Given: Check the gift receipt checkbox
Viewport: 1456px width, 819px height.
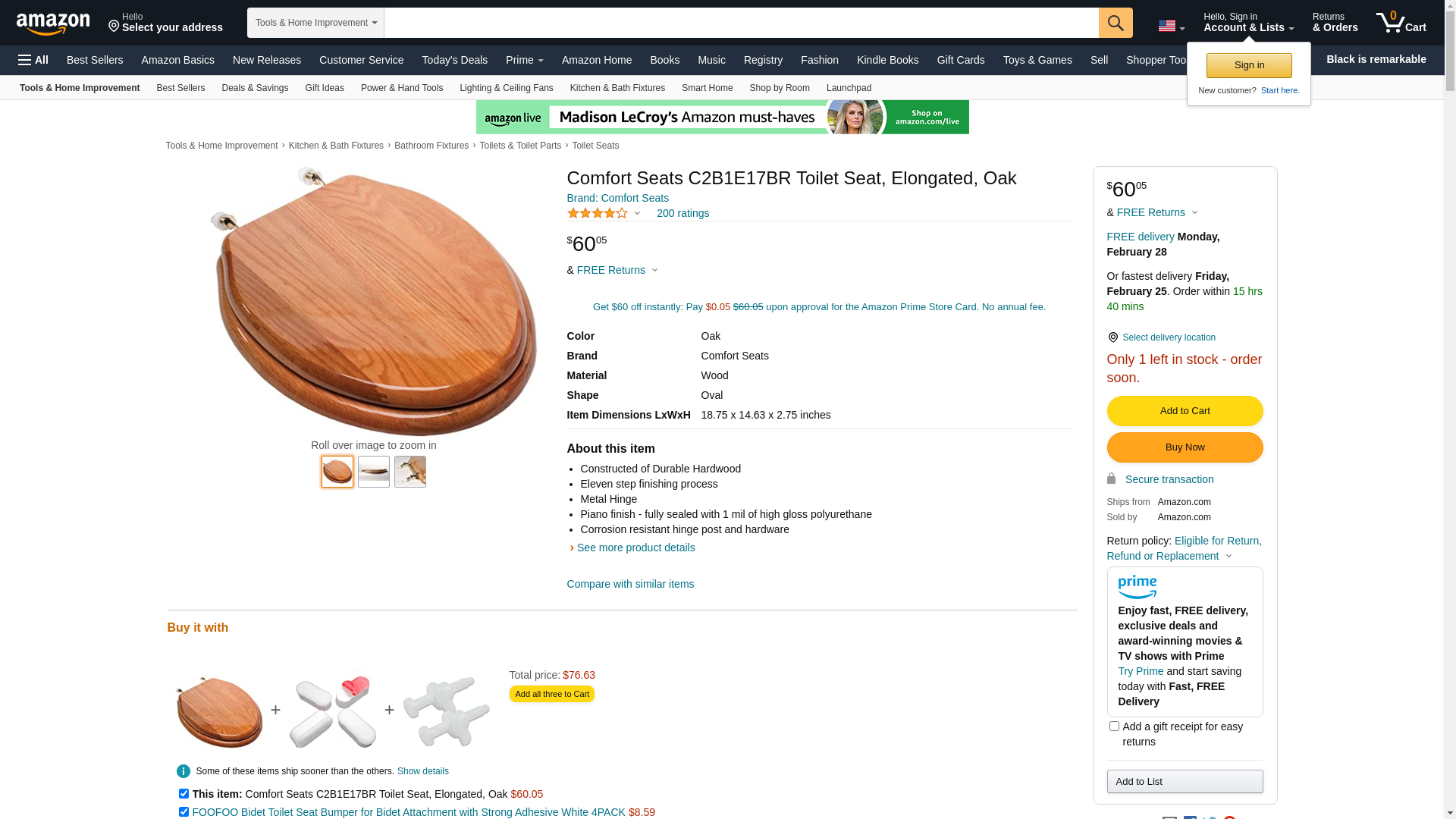Looking at the screenshot, I should (x=1114, y=726).
